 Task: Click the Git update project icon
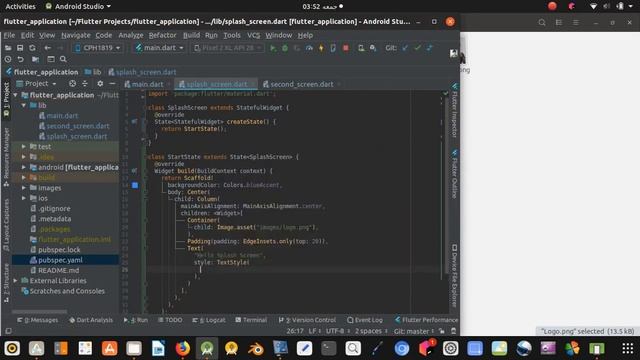pyautogui.click(x=405, y=48)
